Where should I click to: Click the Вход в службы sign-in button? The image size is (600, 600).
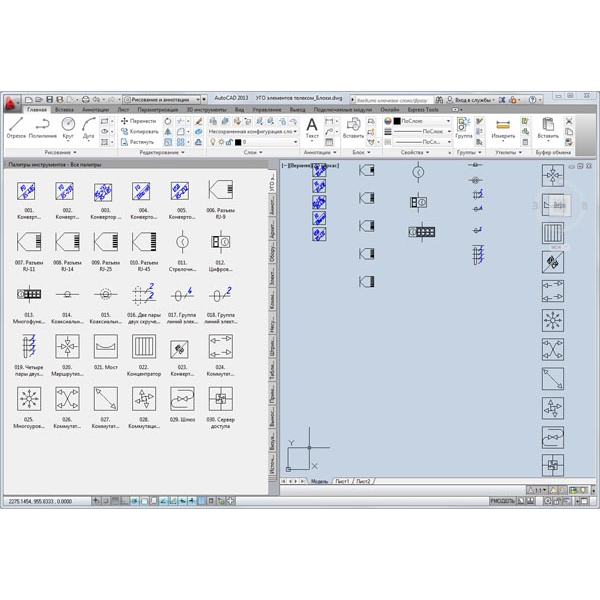pyautogui.click(x=471, y=100)
